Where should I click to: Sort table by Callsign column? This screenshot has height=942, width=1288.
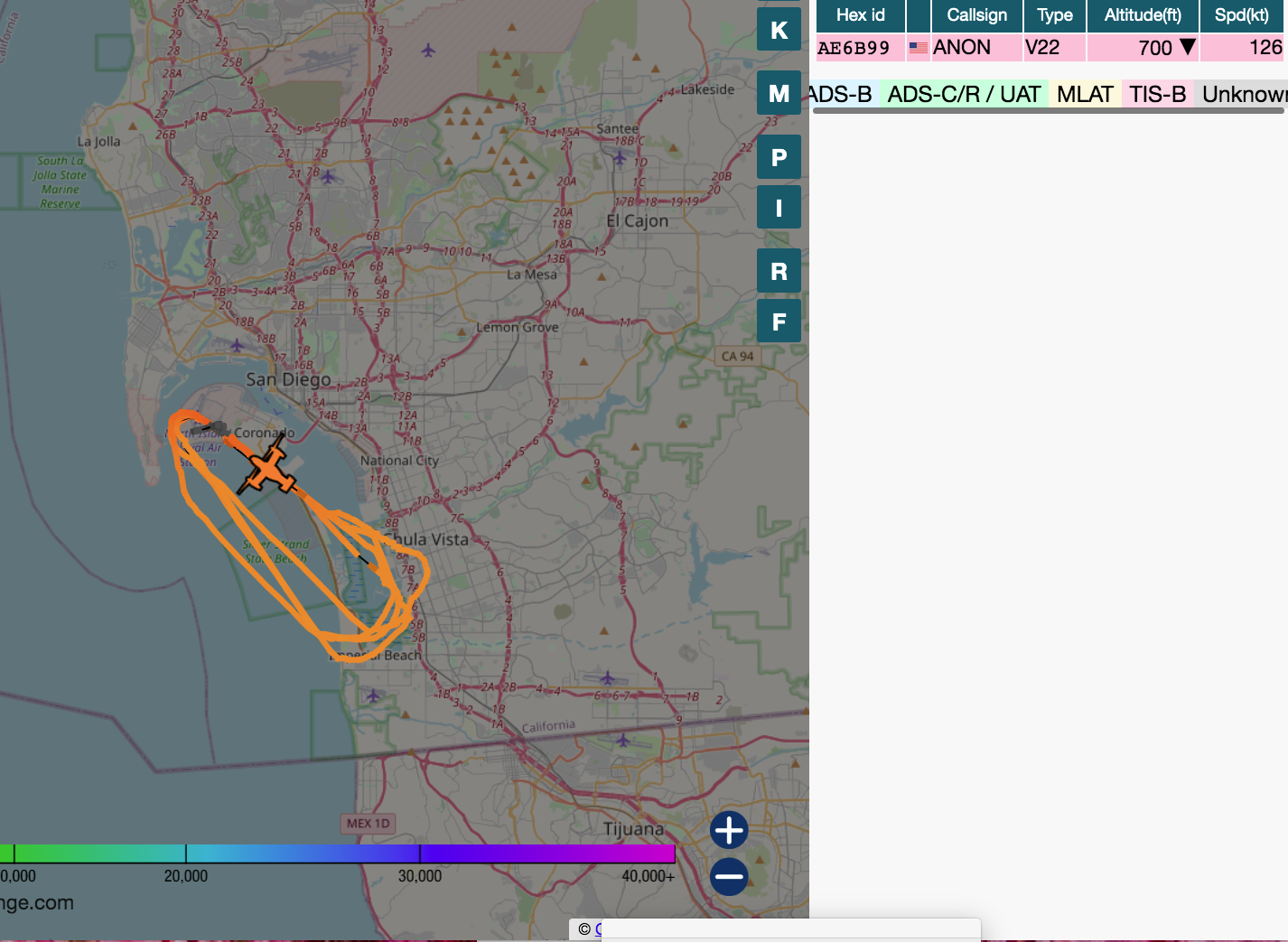[x=976, y=15]
